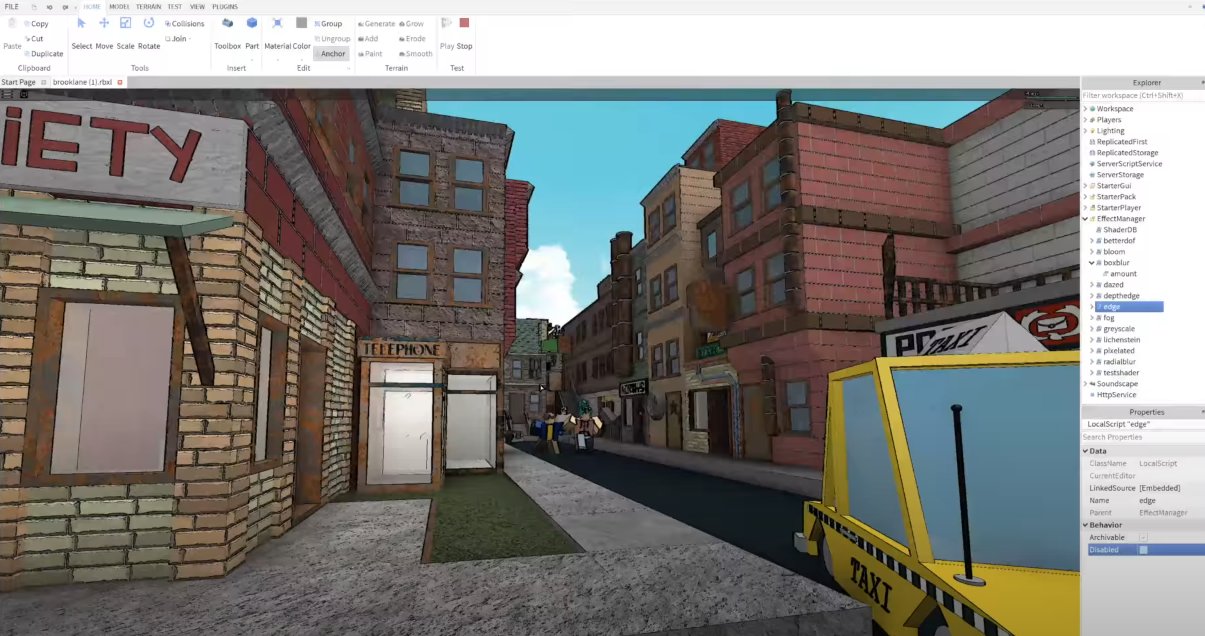Screen dimensions: 1205x636
Task: Generate terrain
Action: click(x=376, y=24)
